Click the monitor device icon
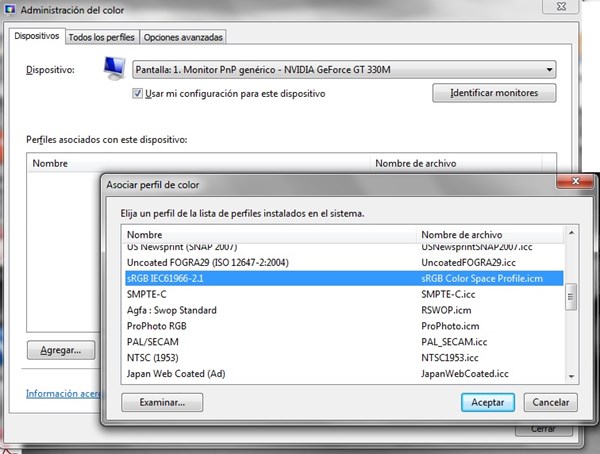Image resolution: width=600 pixels, height=454 pixels. coord(114,68)
